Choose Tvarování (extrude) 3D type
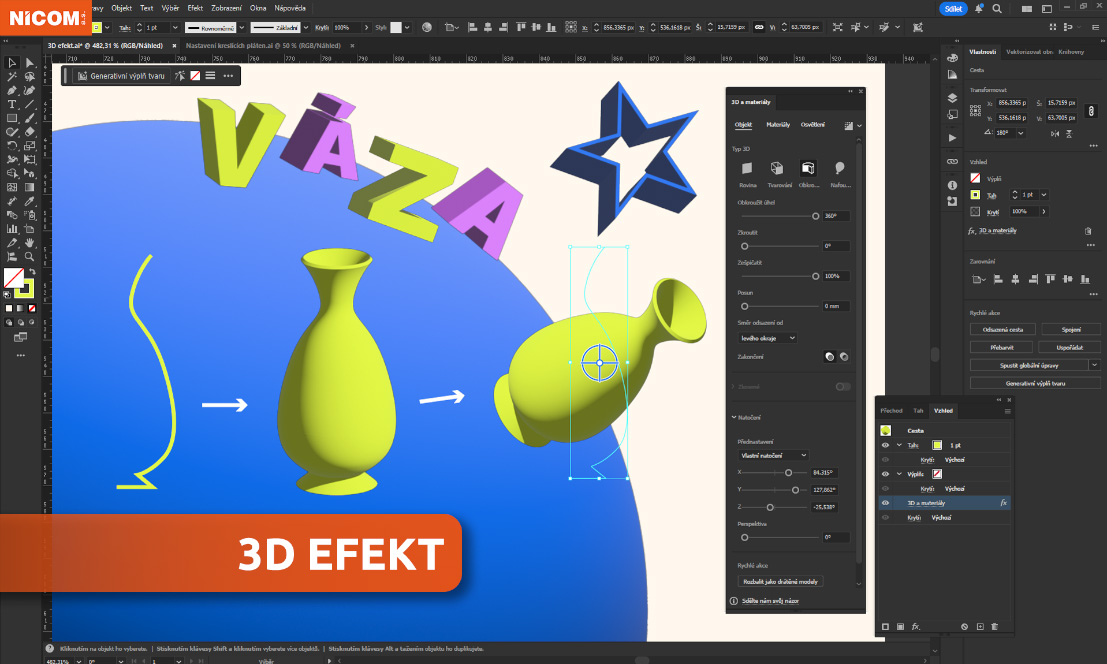 (777, 168)
